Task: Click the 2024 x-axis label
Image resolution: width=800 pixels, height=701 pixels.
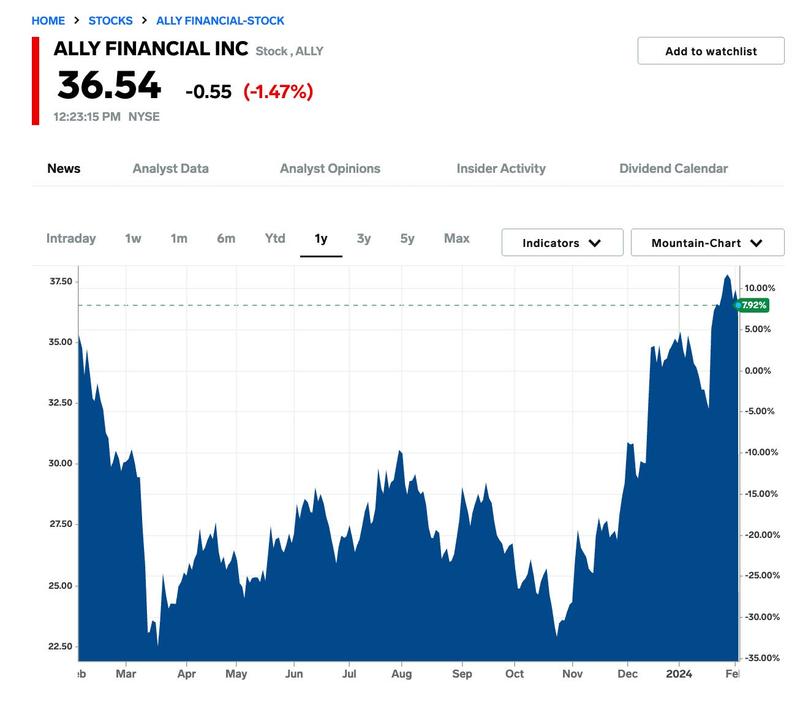Action: [679, 674]
